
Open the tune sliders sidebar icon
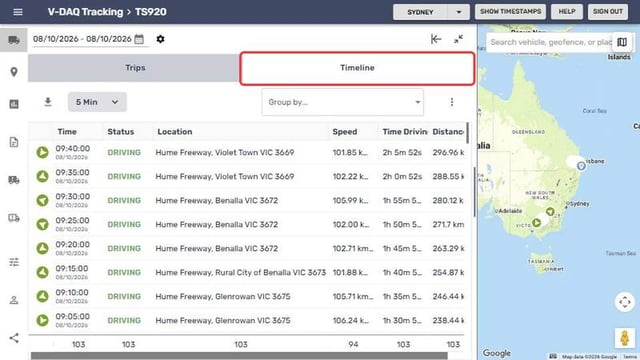coord(14,262)
